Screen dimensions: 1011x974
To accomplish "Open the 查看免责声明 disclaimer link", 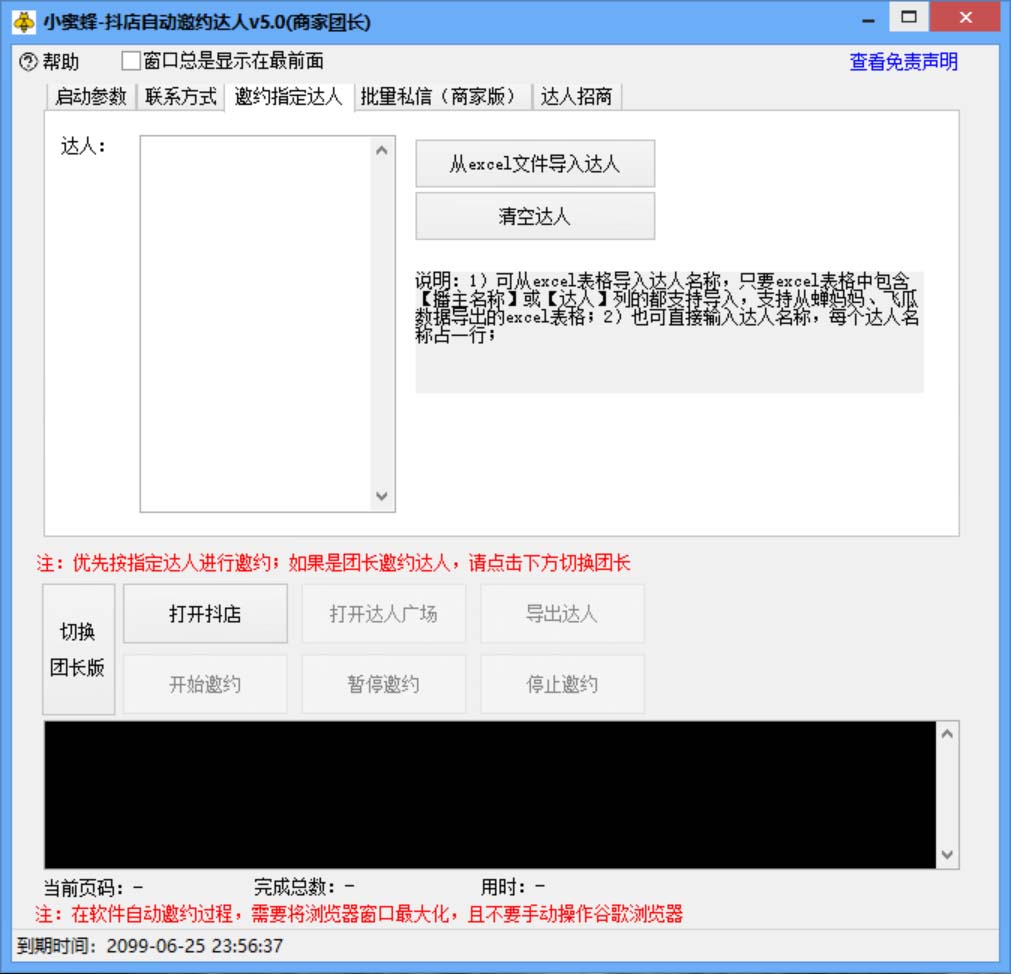I will point(901,61).
